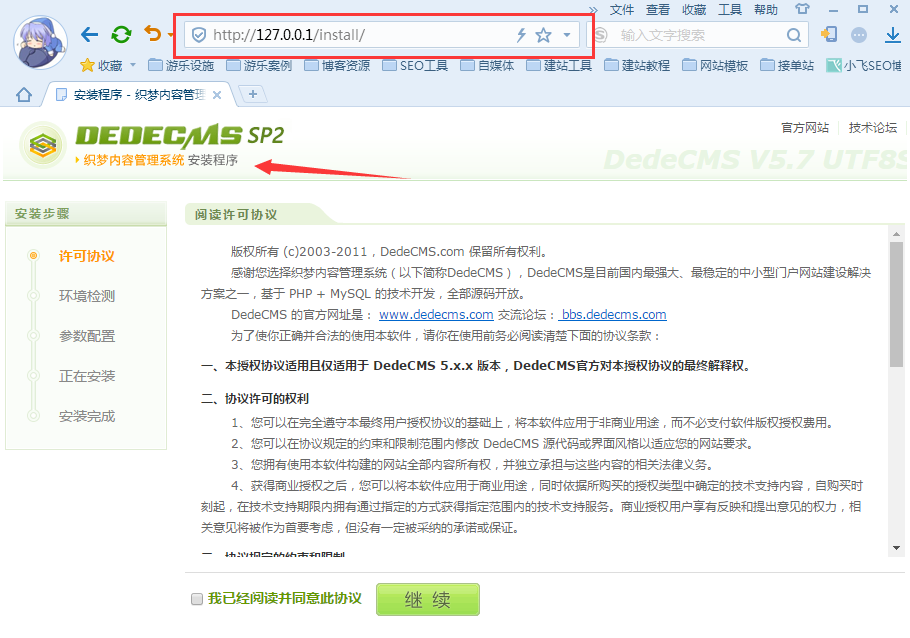Viewport: 910px width, 638px height.
Task: Click the 收藏 star favorites button
Action: (102, 66)
